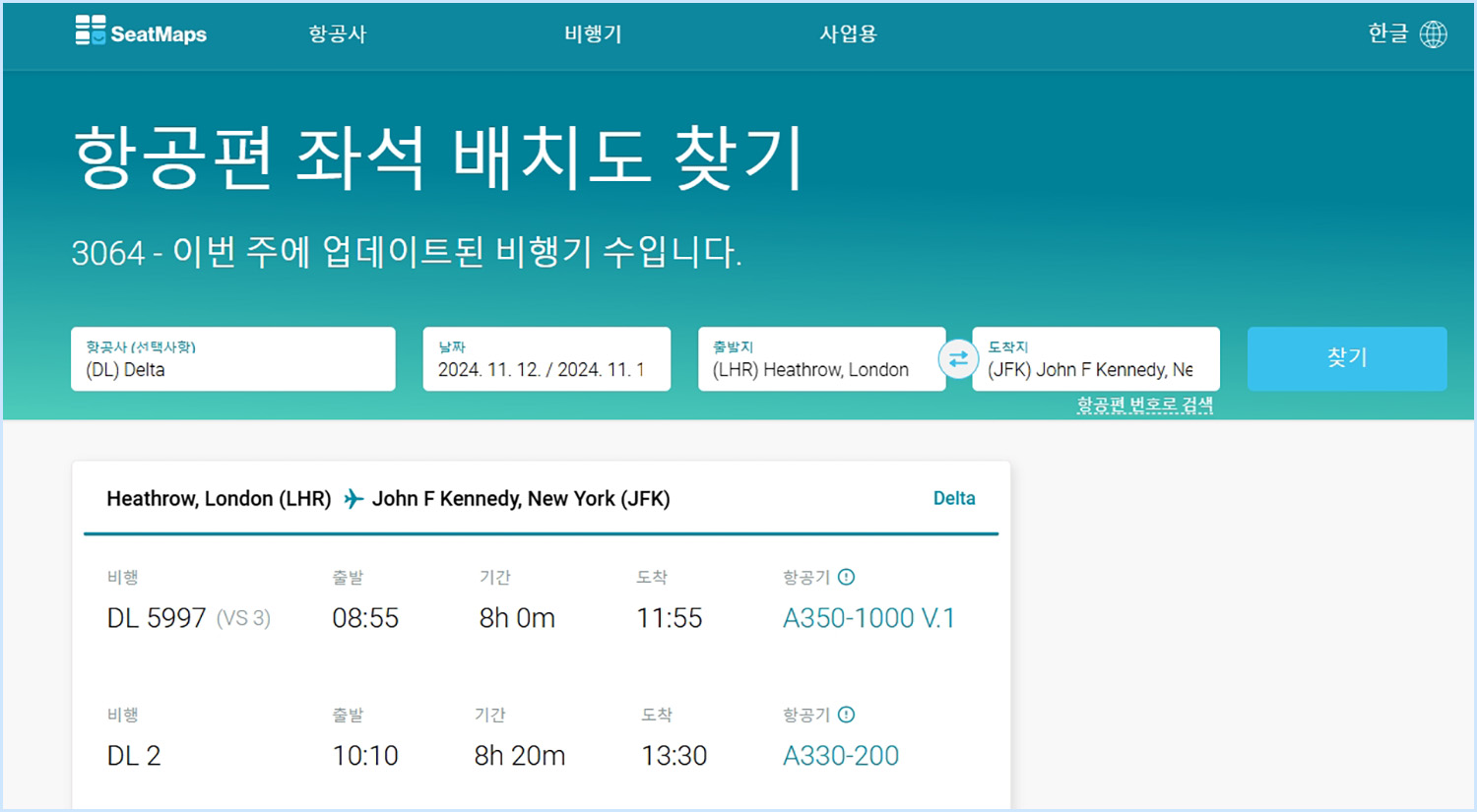Viewport: 1477px width, 812px height.
Task: Click info icon beside 항공기 for DL 5997
Action: (x=846, y=577)
